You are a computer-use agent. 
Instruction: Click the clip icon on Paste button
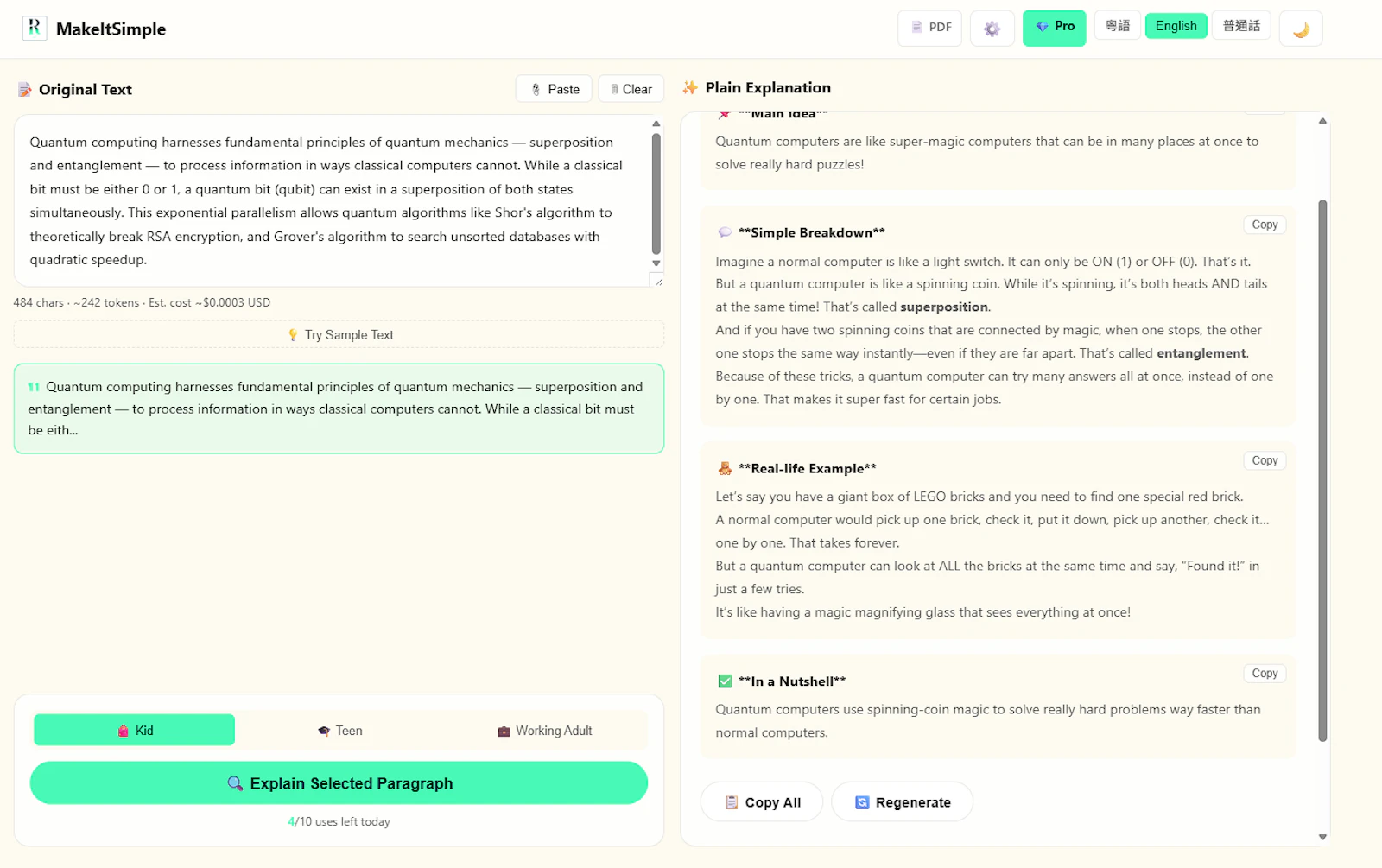pyautogui.click(x=536, y=90)
